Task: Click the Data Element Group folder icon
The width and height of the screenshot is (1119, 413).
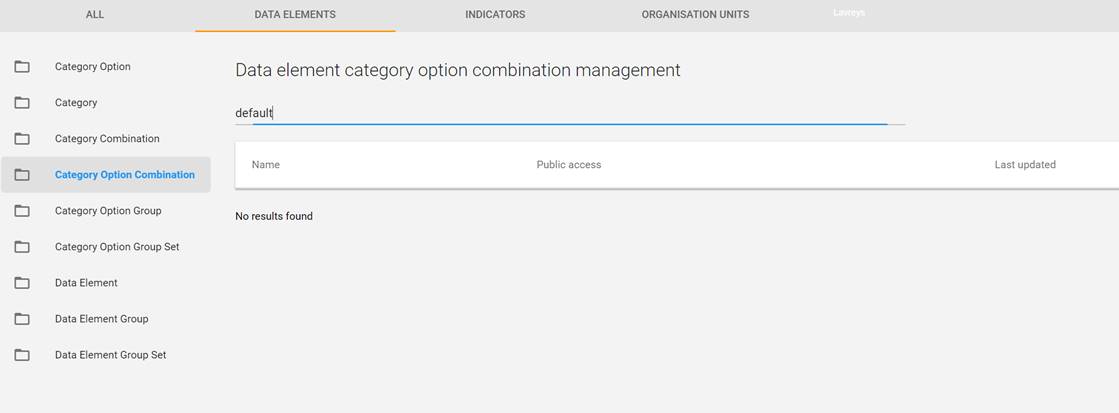Action: [22, 319]
